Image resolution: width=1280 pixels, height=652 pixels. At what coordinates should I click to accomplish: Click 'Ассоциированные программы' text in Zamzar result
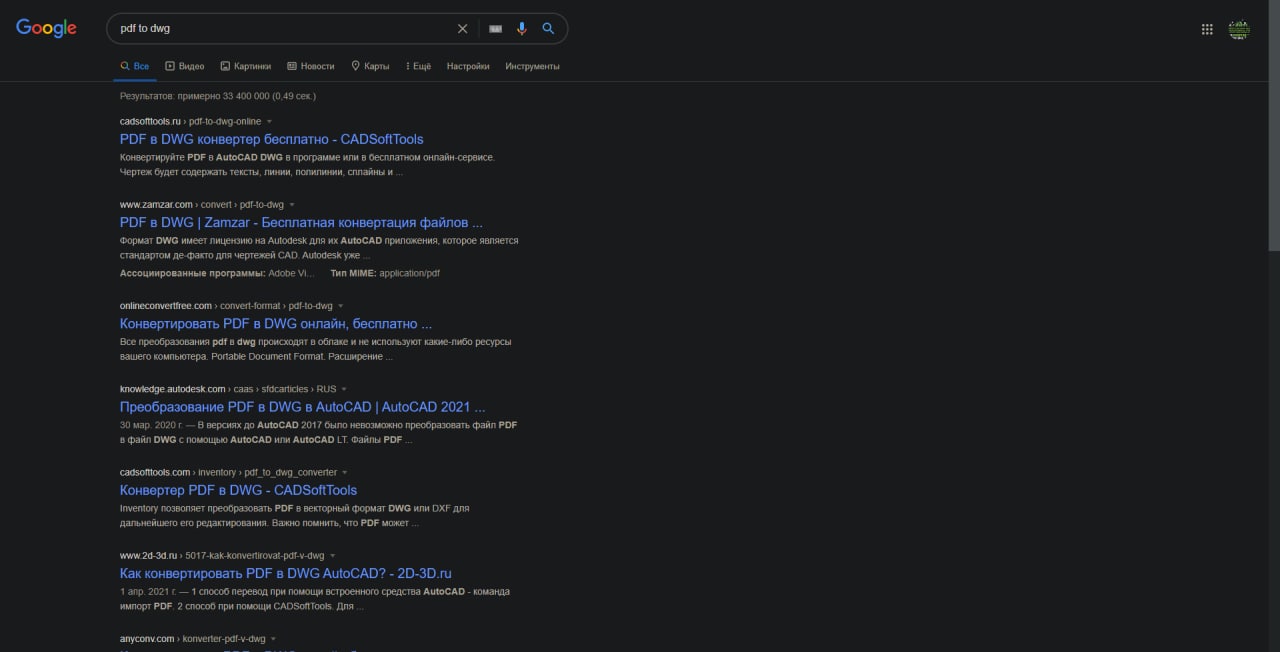click(x=192, y=273)
